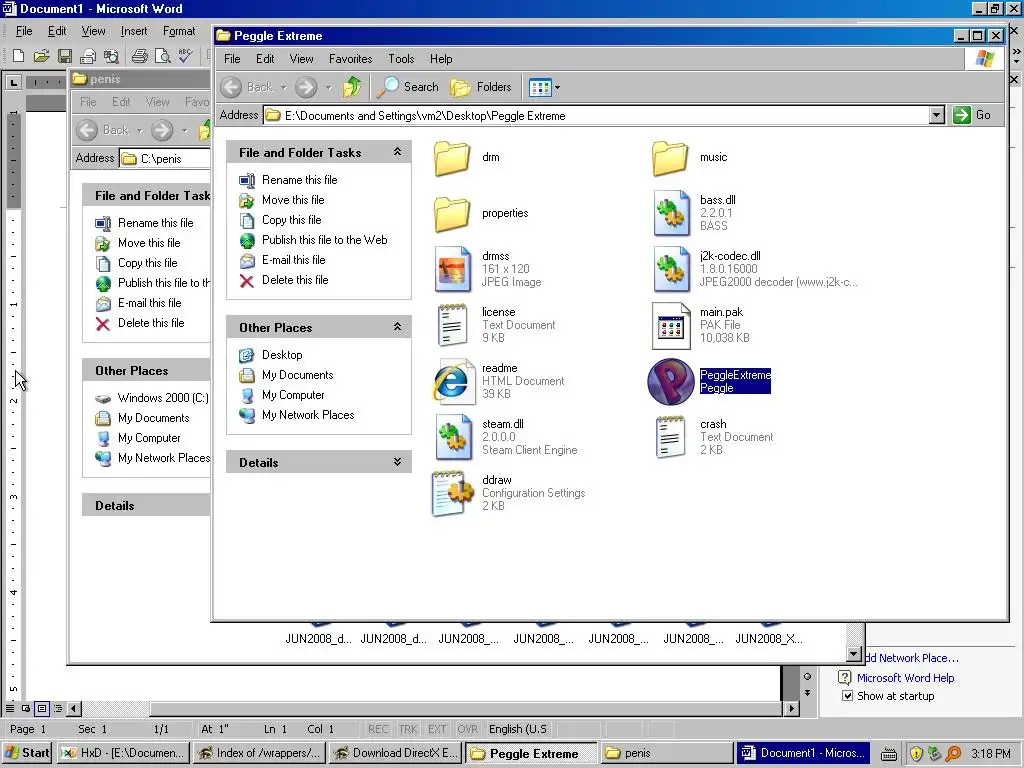Image resolution: width=1024 pixels, height=768 pixels.
Task: Click the Open icon in Word toolbar
Action: point(41,56)
